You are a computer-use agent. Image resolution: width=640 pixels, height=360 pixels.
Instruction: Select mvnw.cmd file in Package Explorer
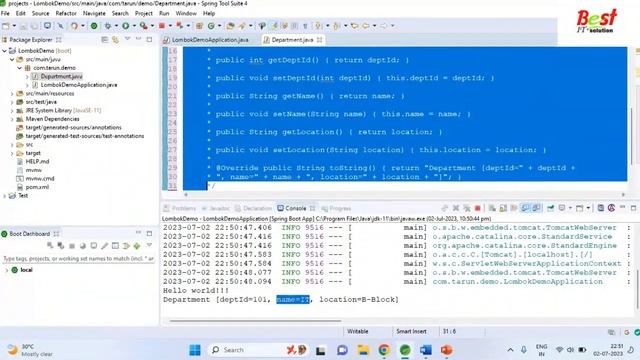tap(40, 178)
